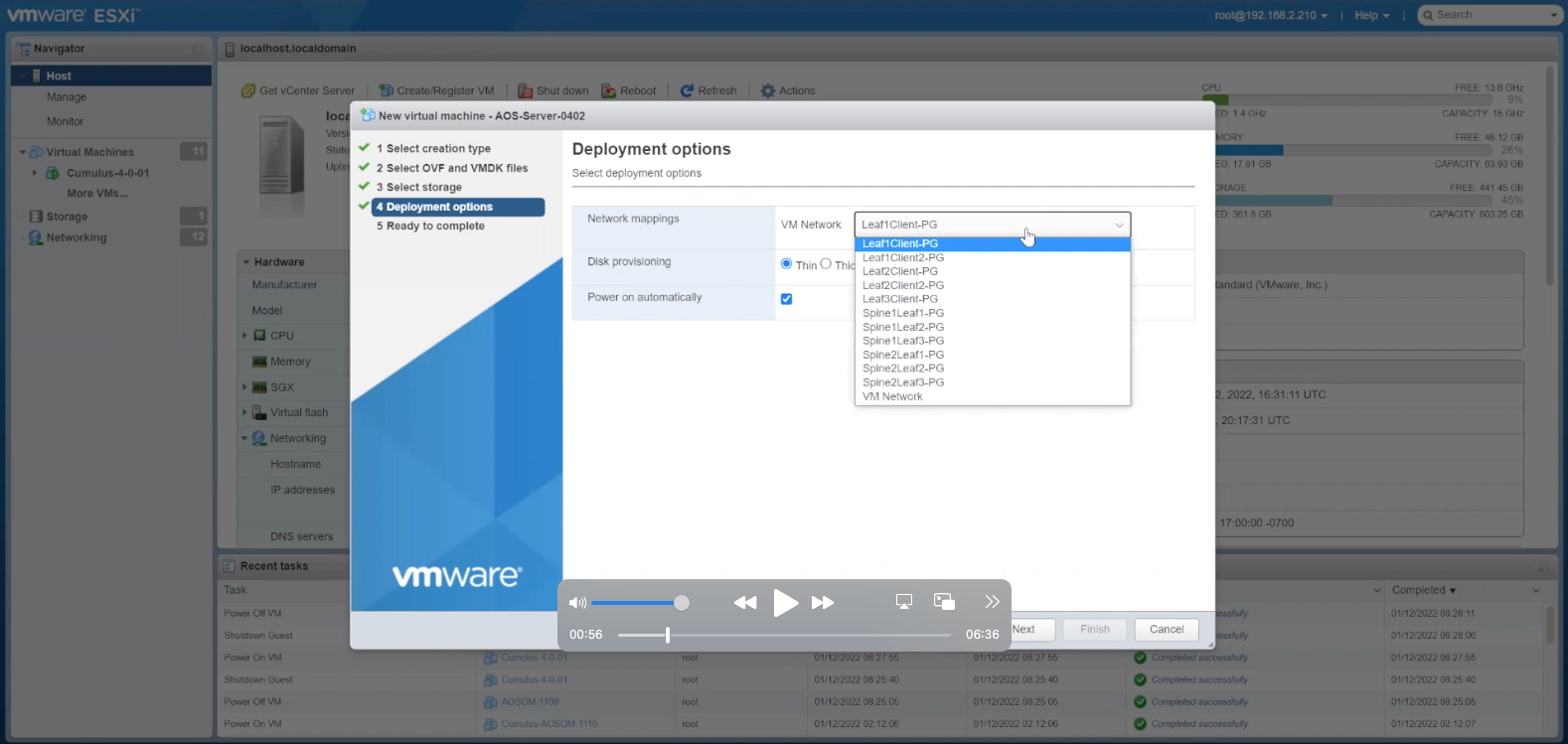Click Create/Register VM toolbar button
1568x744 pixels.
tap(436, 90)
